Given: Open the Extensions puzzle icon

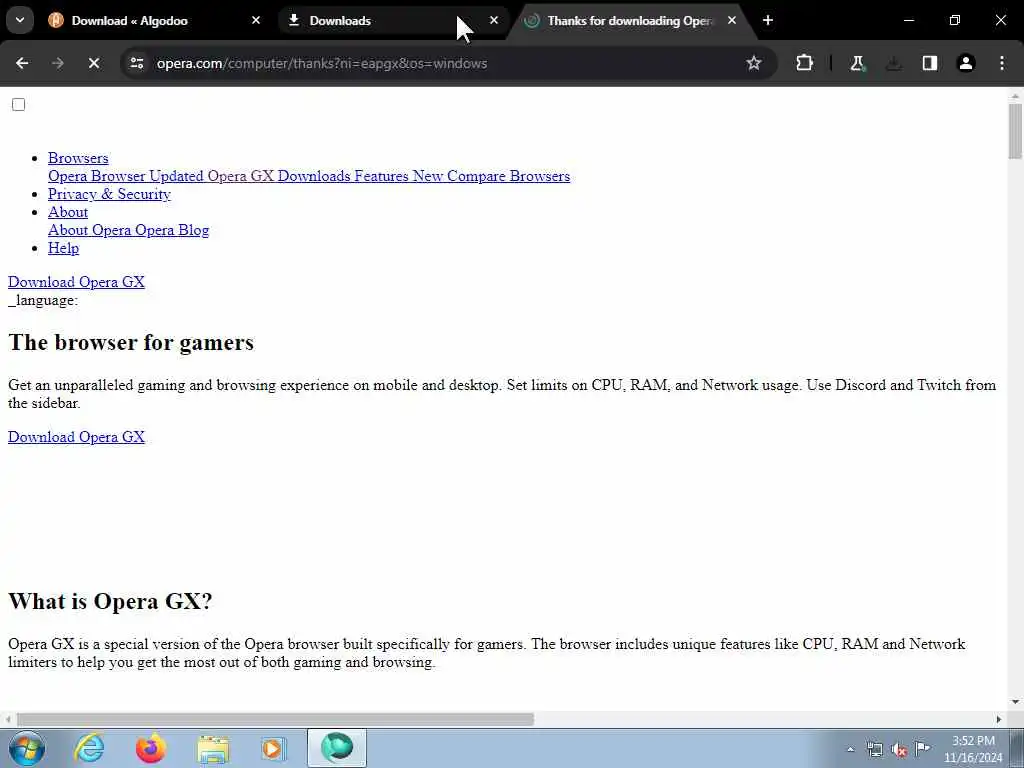Looking at the screenshot, I should tap(805, 63).
